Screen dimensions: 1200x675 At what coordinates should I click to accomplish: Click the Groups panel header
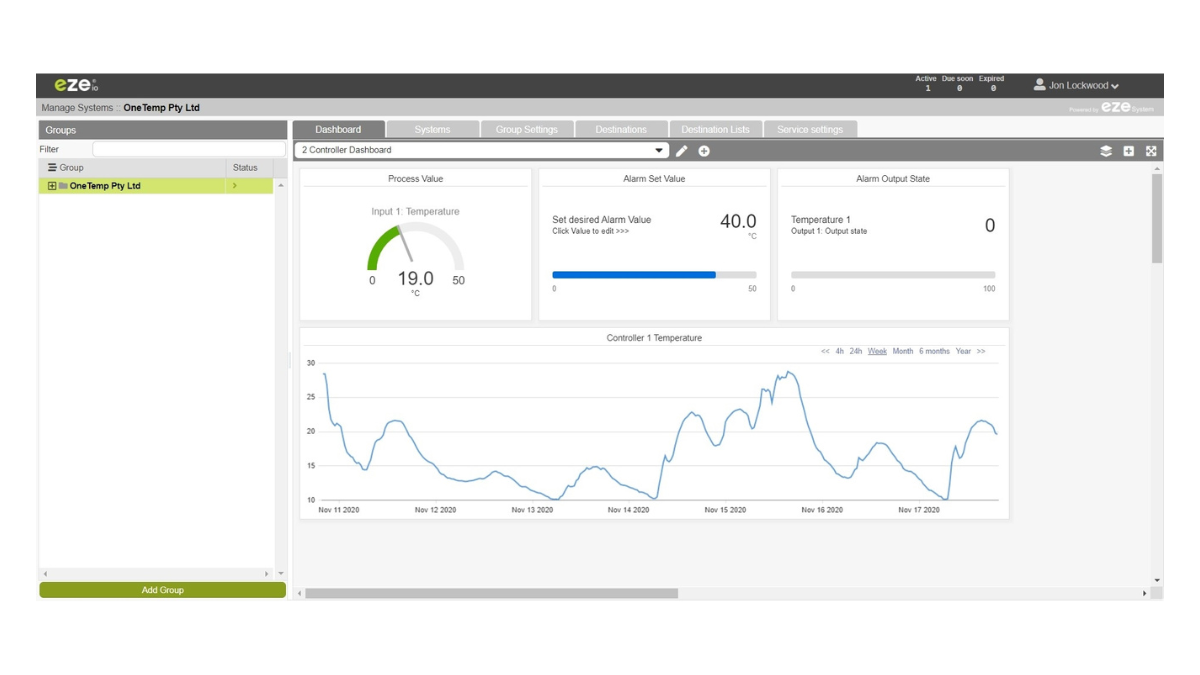tap(162, 130)
